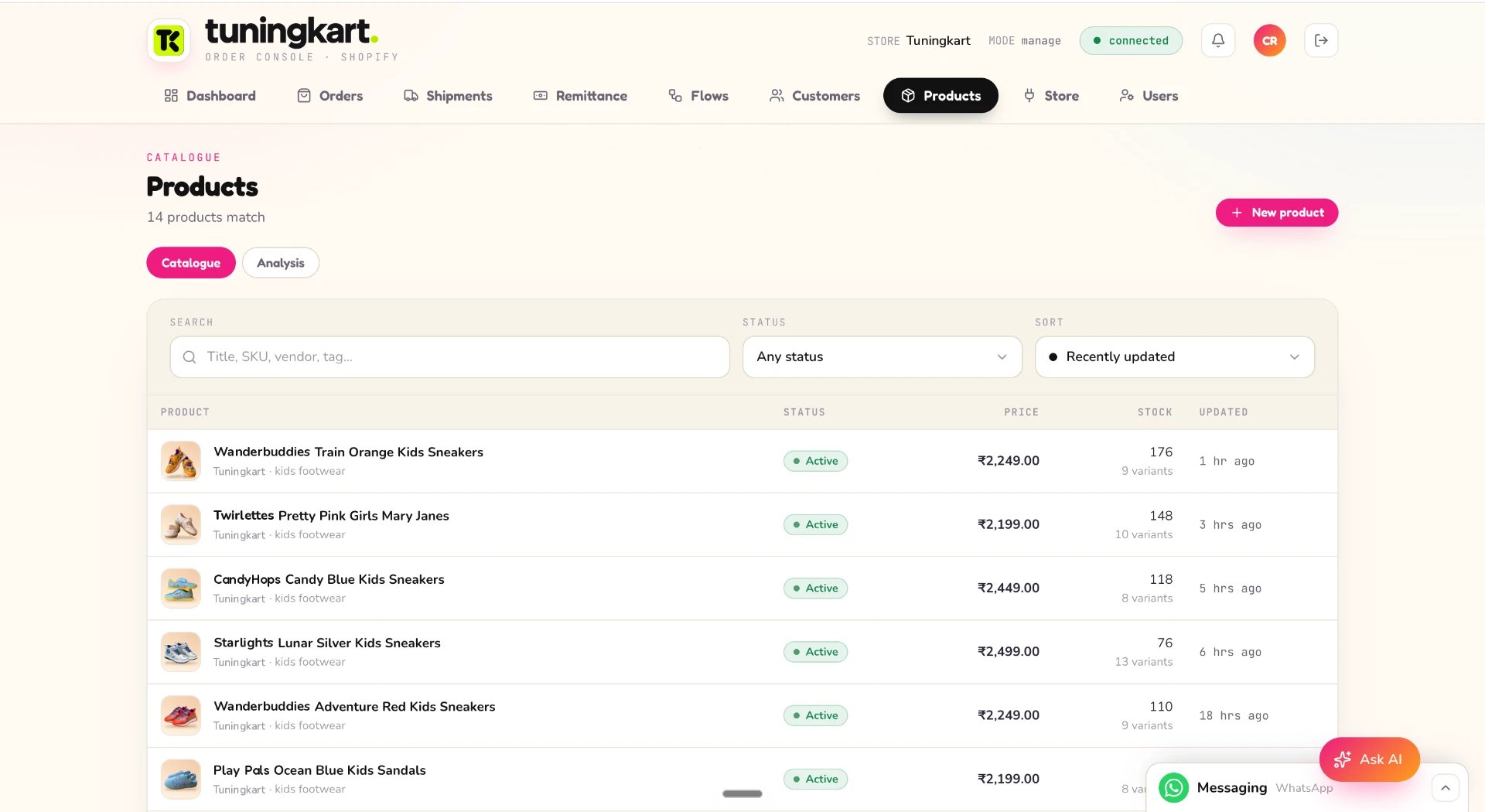Open Wanderbuddies Adventure Red Kids Sneakers title
Viewport: 1485px width, 812px height.
point(354,706)
